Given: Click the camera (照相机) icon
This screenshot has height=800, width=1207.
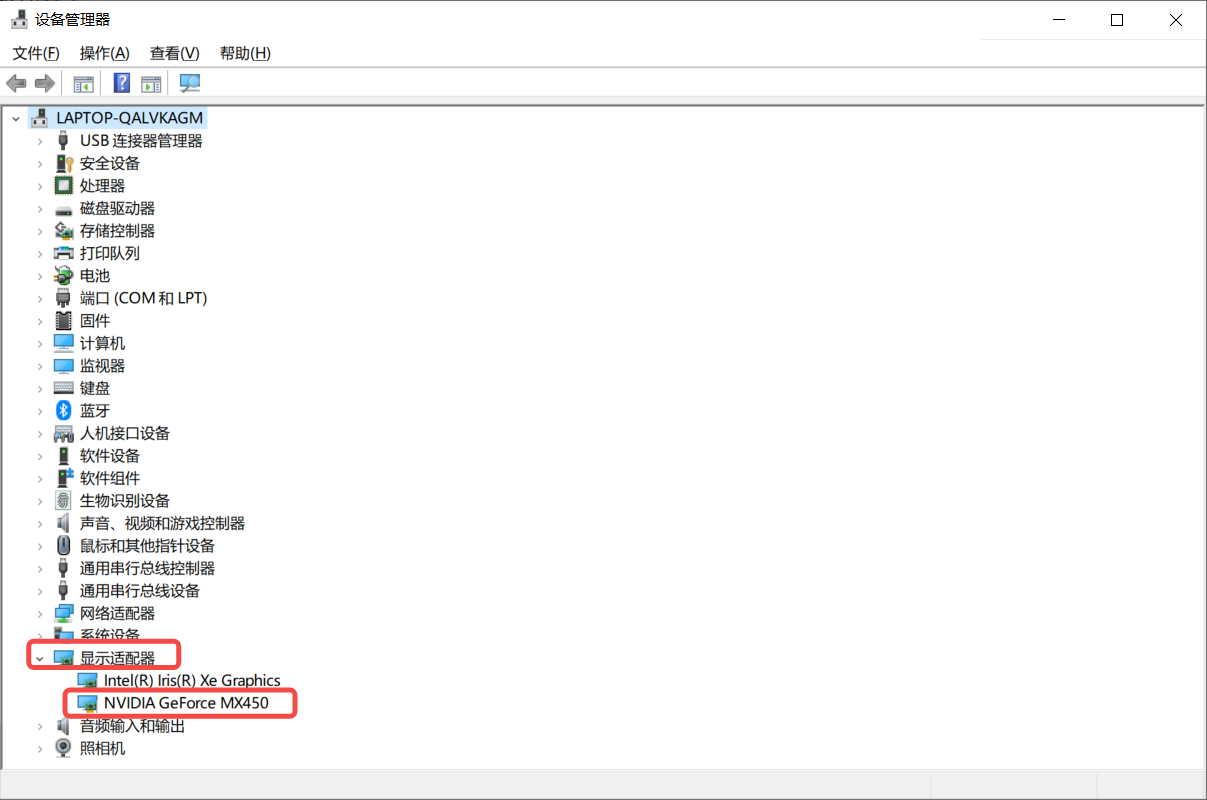Looking at the screenshot, I should point(64,748).
